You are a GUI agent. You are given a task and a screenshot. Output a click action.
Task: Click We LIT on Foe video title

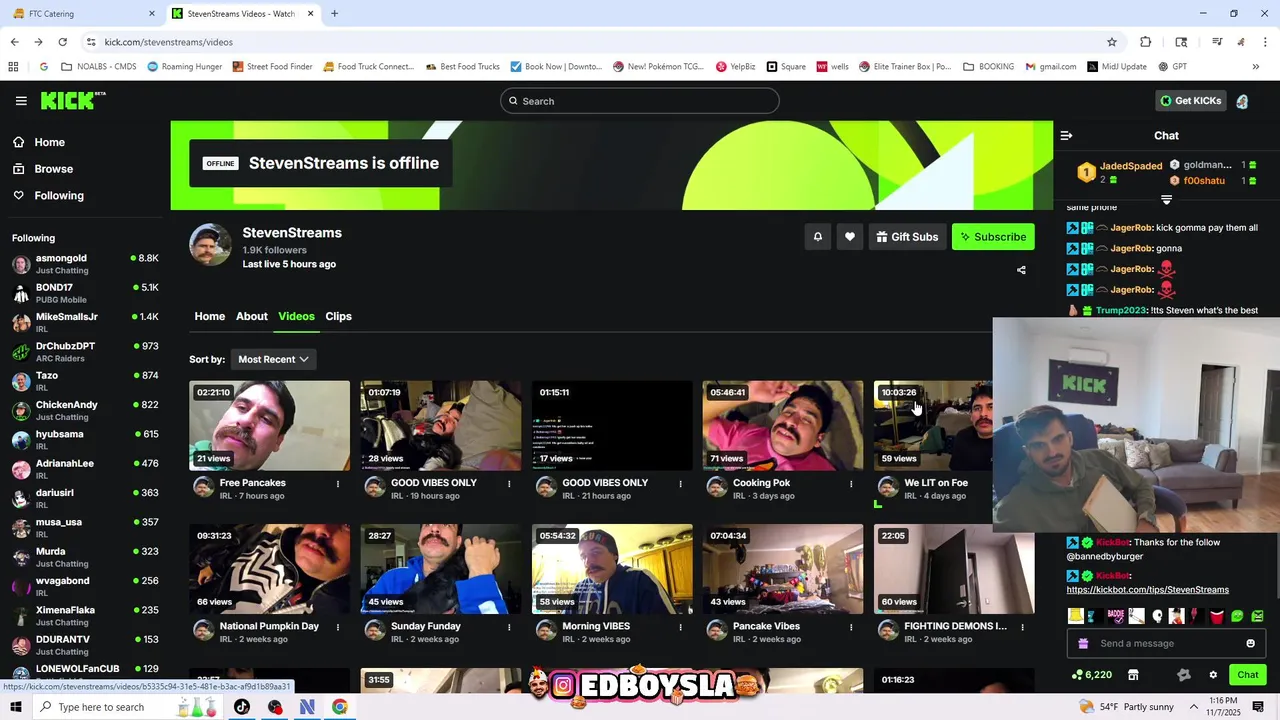pyautogui.click(x=936, y=483)
